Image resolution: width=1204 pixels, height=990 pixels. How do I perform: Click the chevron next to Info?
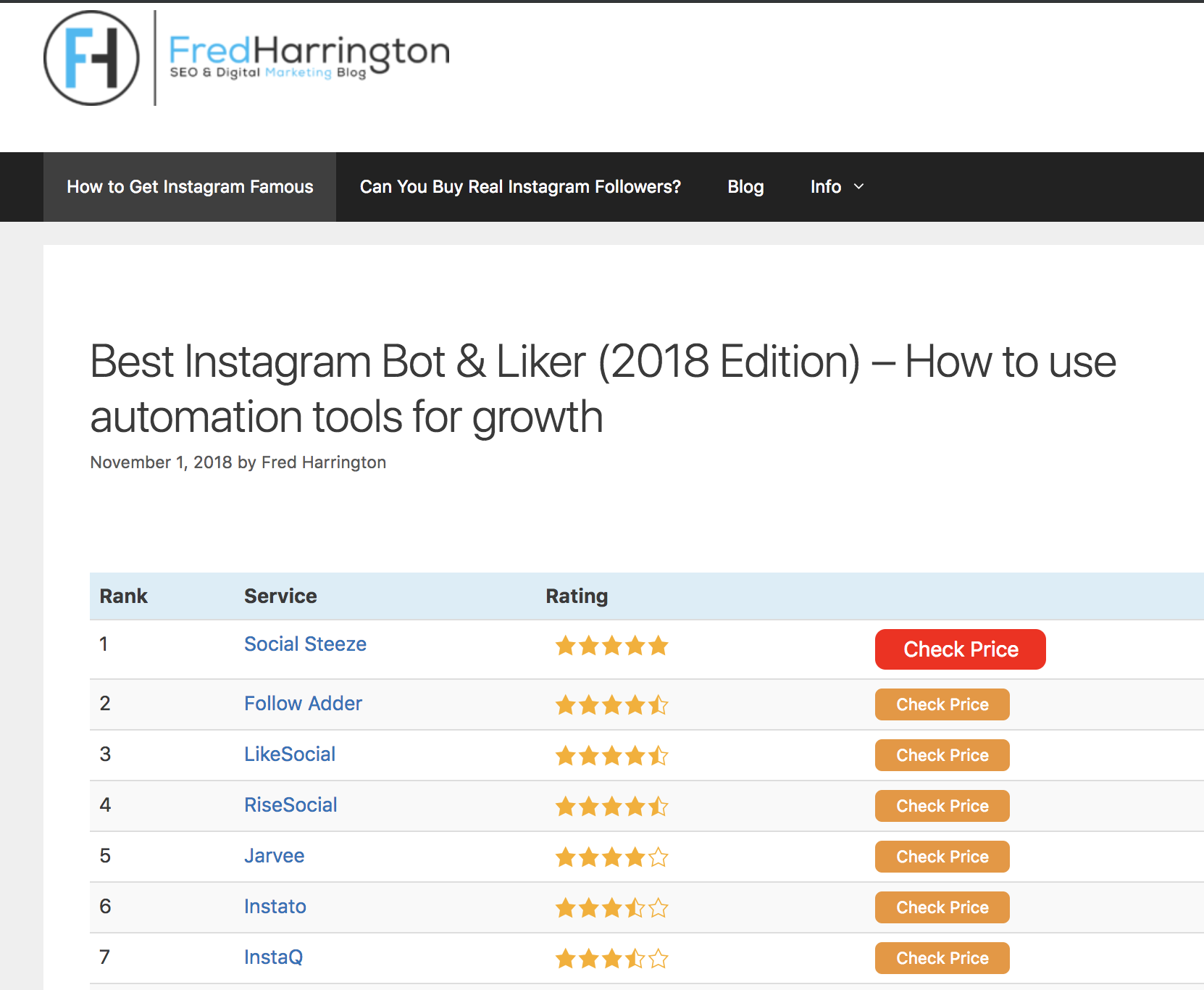click(859, 187)
